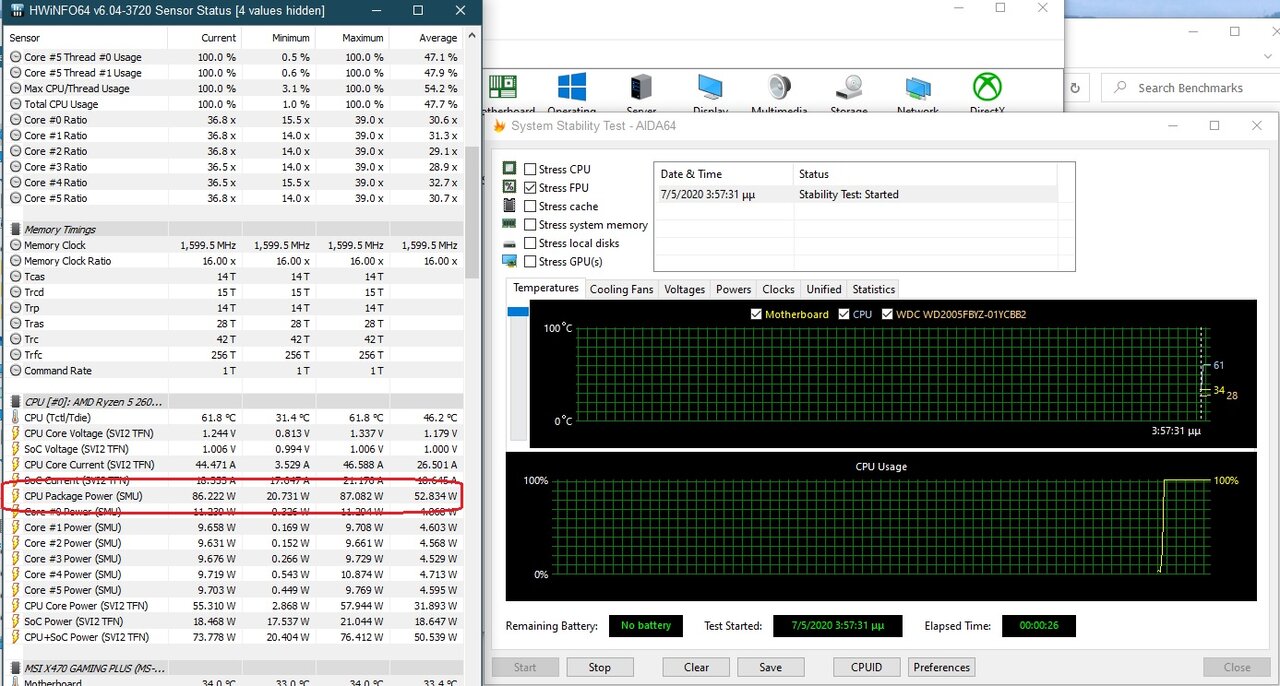Click the clock icon on the Core #0 Ratio row
1280x686 pixels.
point(15,120)
